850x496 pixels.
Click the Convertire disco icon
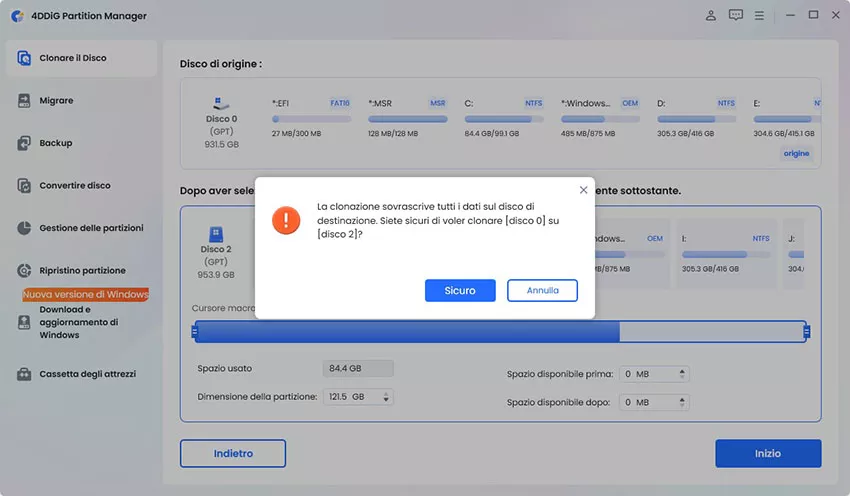[24, 185]
